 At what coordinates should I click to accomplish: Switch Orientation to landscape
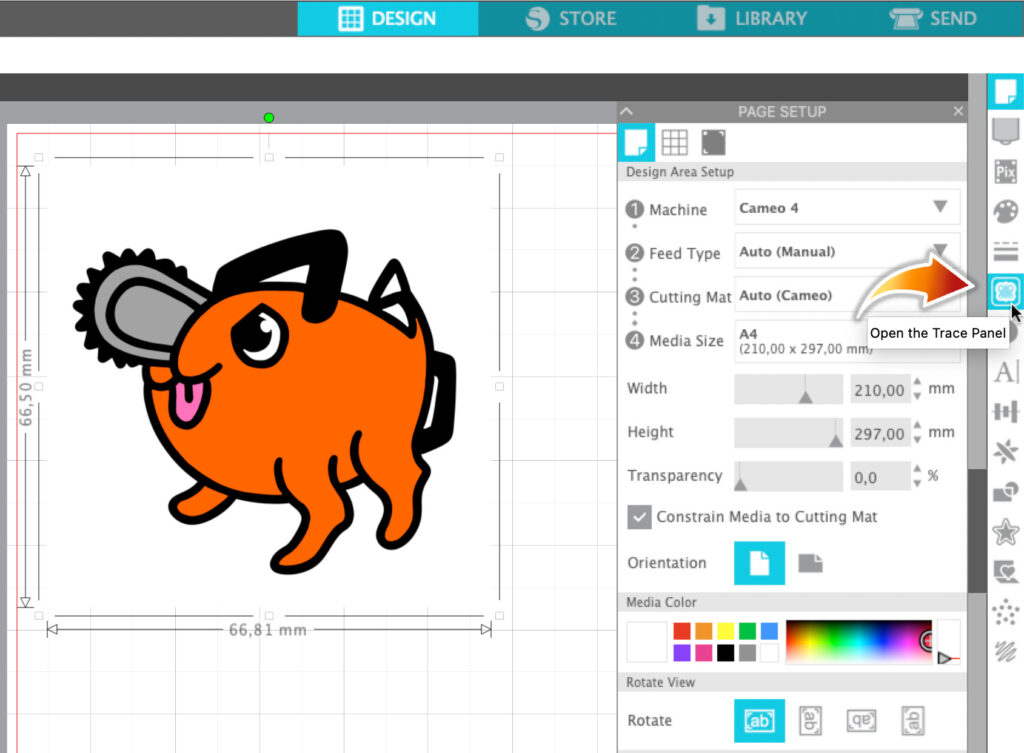810,563
